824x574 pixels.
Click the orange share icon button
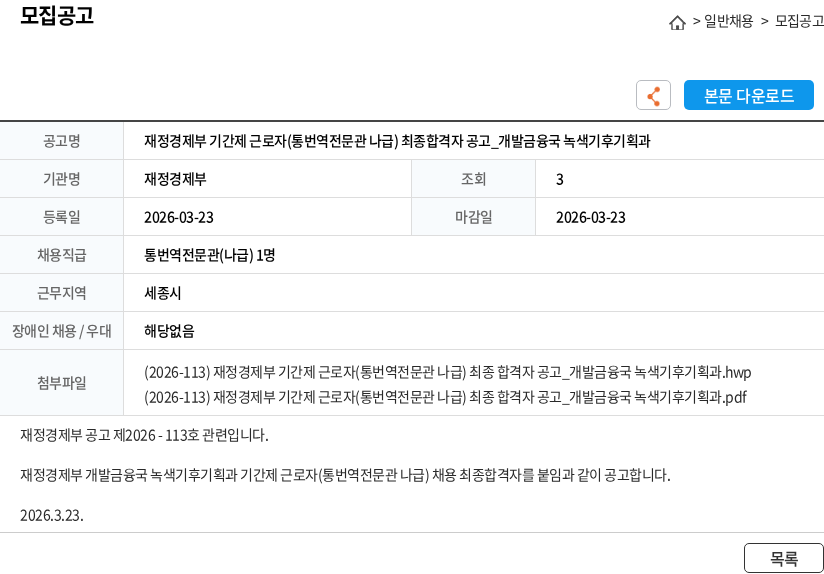653,95
